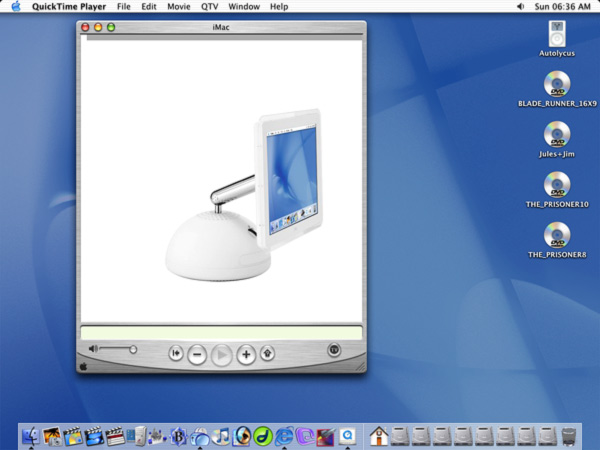Open the Help menu
This screenshot has width=600, height=450.
click(x=279, y=7)
